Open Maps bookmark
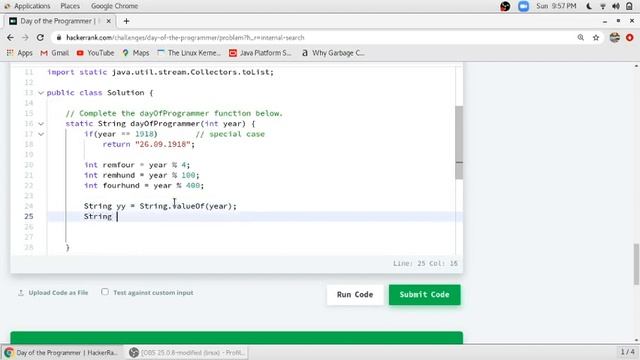The width and height of the screenshot is (640, 360). pyautogui.click(x=136, y=53)
